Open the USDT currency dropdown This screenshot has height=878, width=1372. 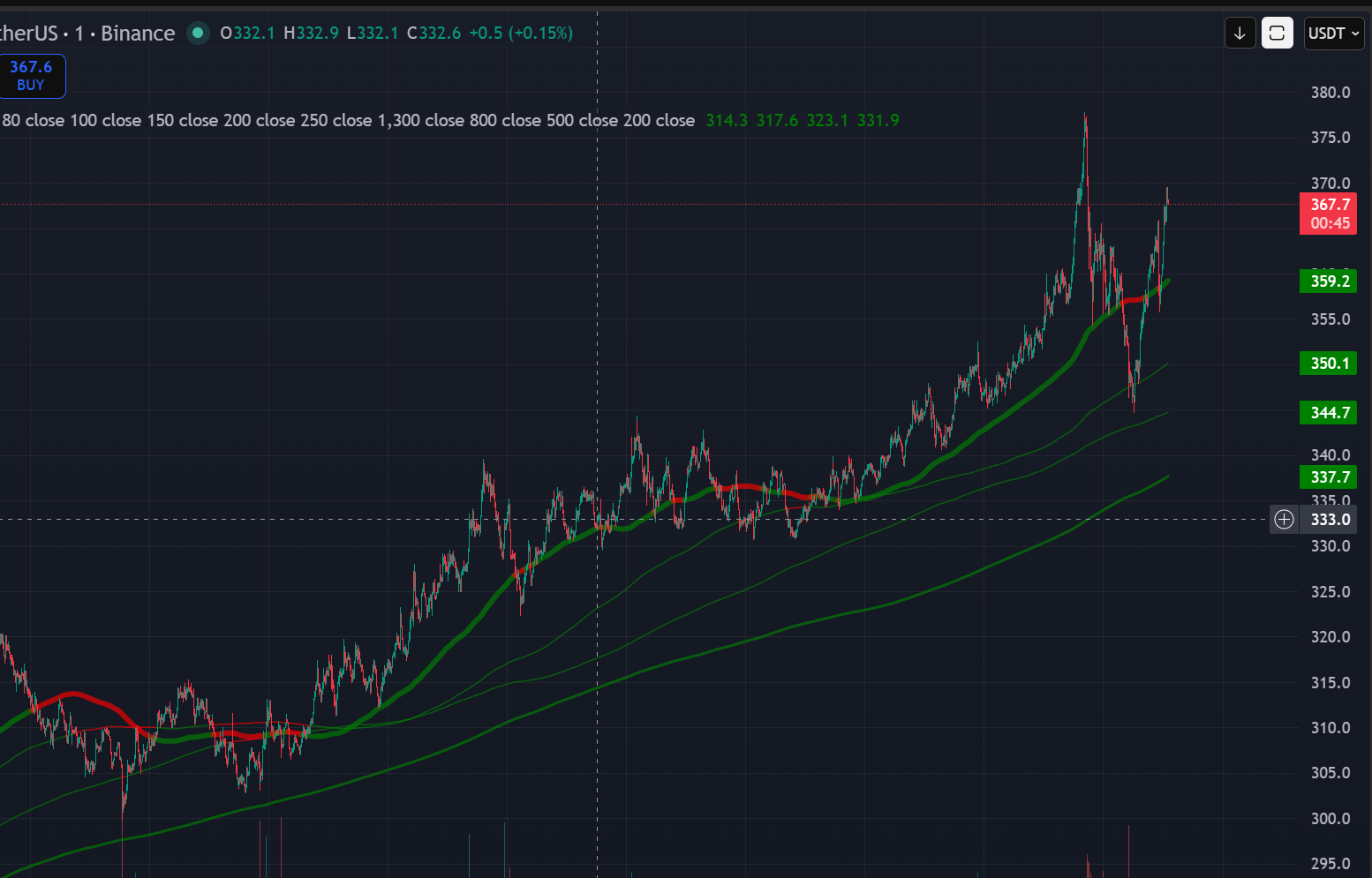pyautogui.click(x=1333, y=34)
